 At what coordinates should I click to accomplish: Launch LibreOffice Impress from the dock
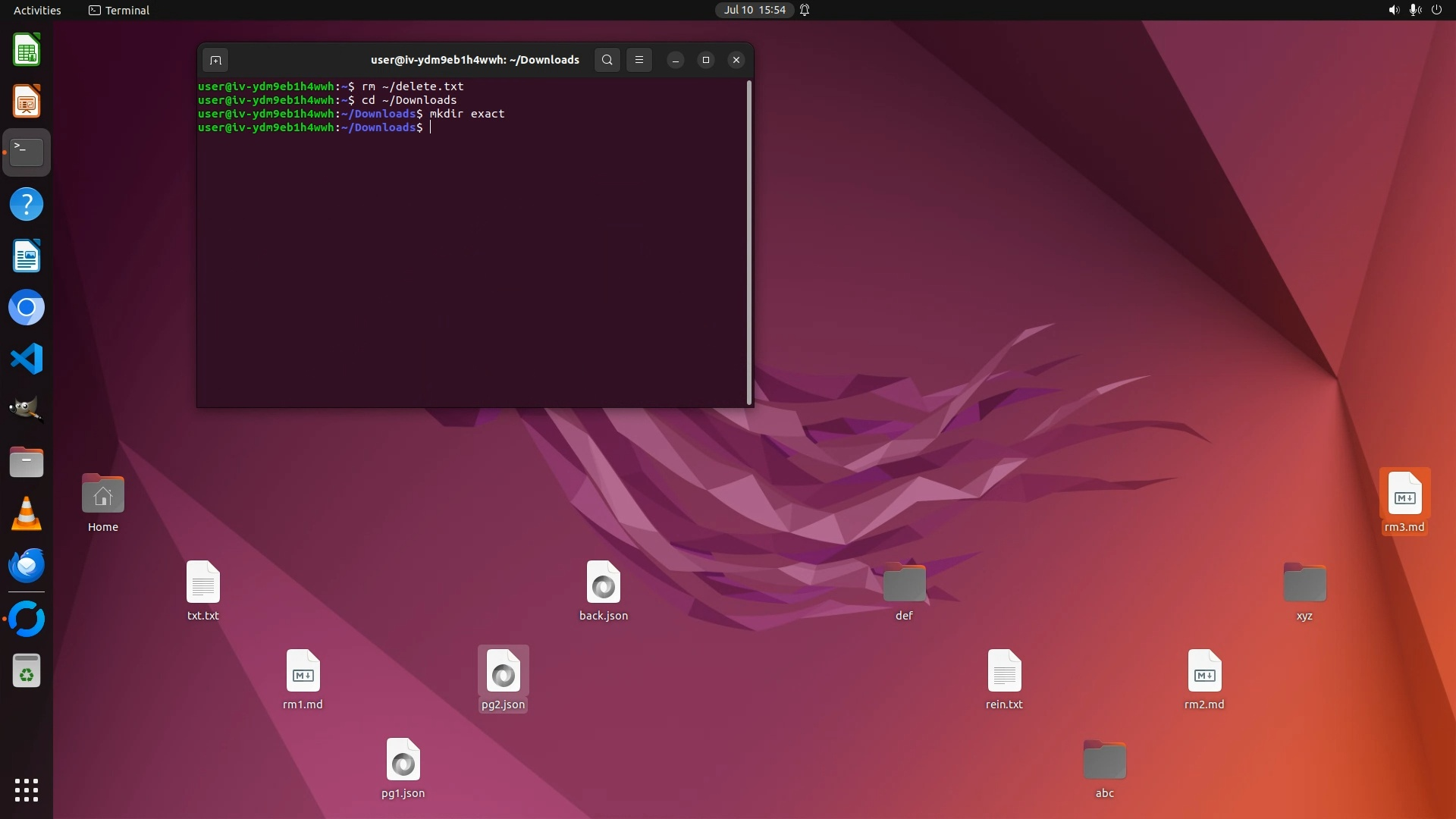coord(27,102)
